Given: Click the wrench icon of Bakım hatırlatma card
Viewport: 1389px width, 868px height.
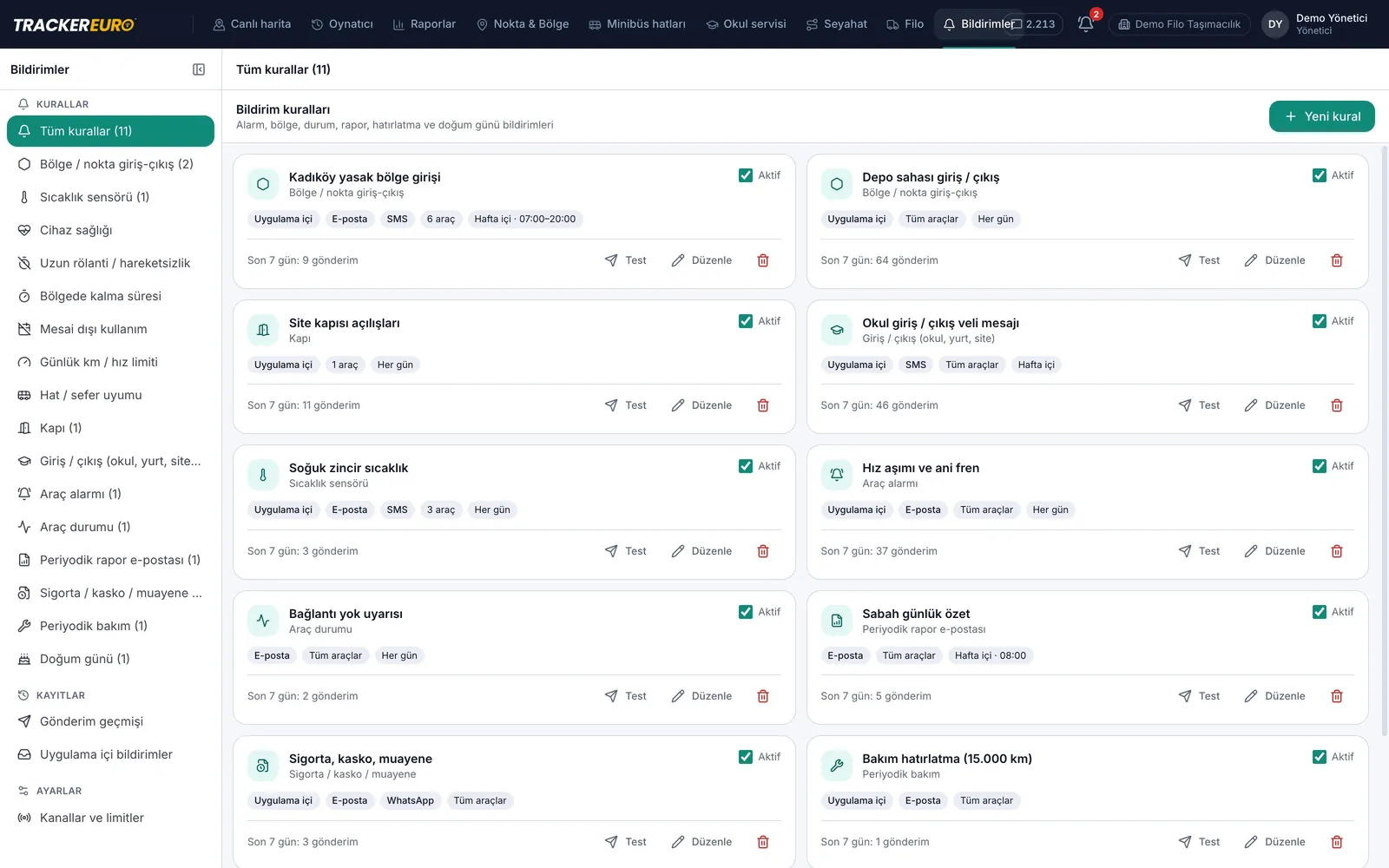Looking at the screenshot, I should pyautogui.click(x=837, y=766).
